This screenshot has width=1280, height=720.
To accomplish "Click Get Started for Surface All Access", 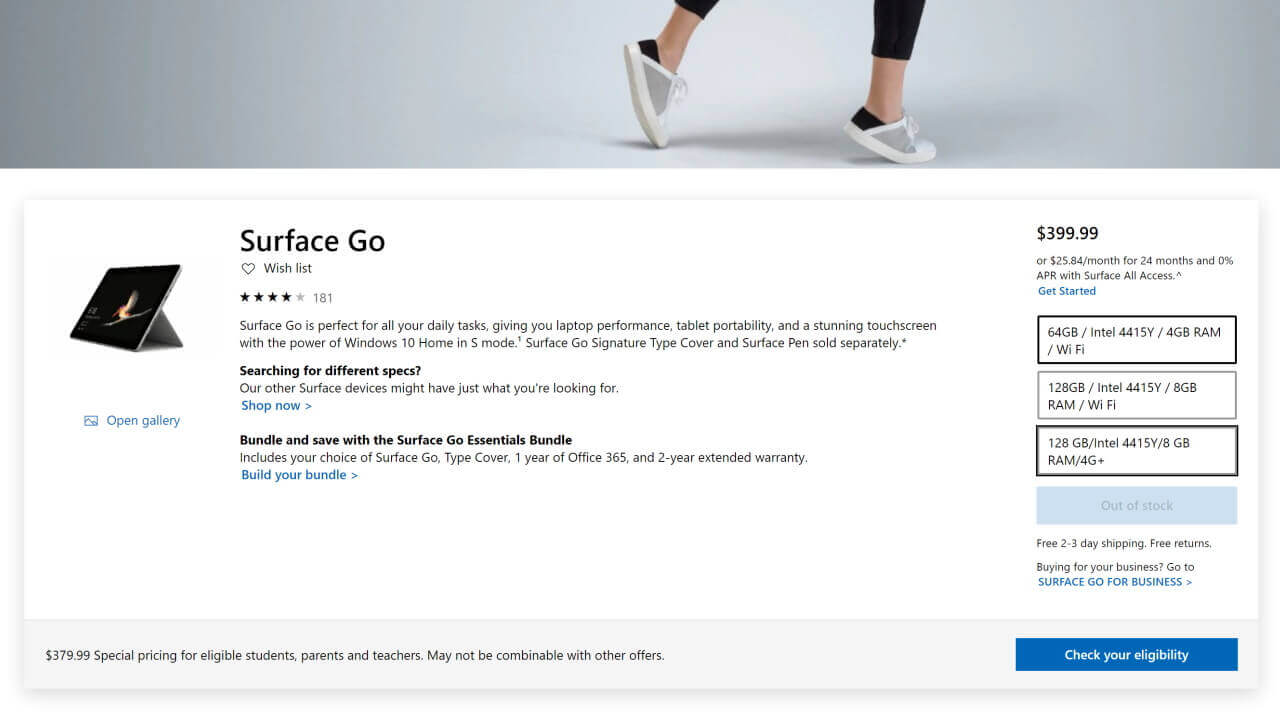I will click(x=1067, y=291).
